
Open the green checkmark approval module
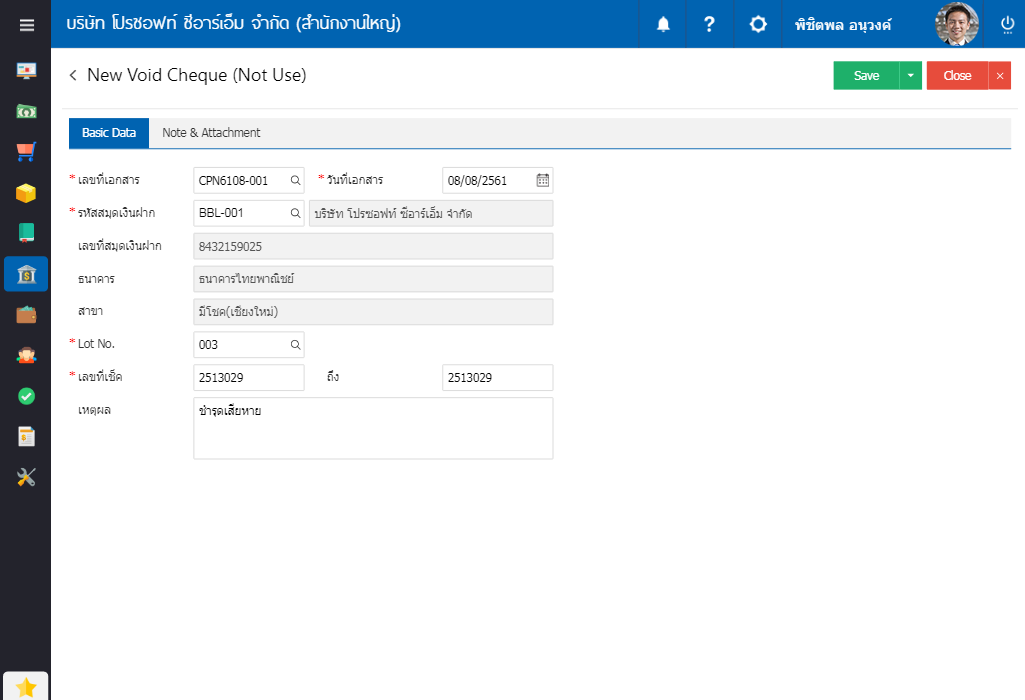tap(26, 396)
